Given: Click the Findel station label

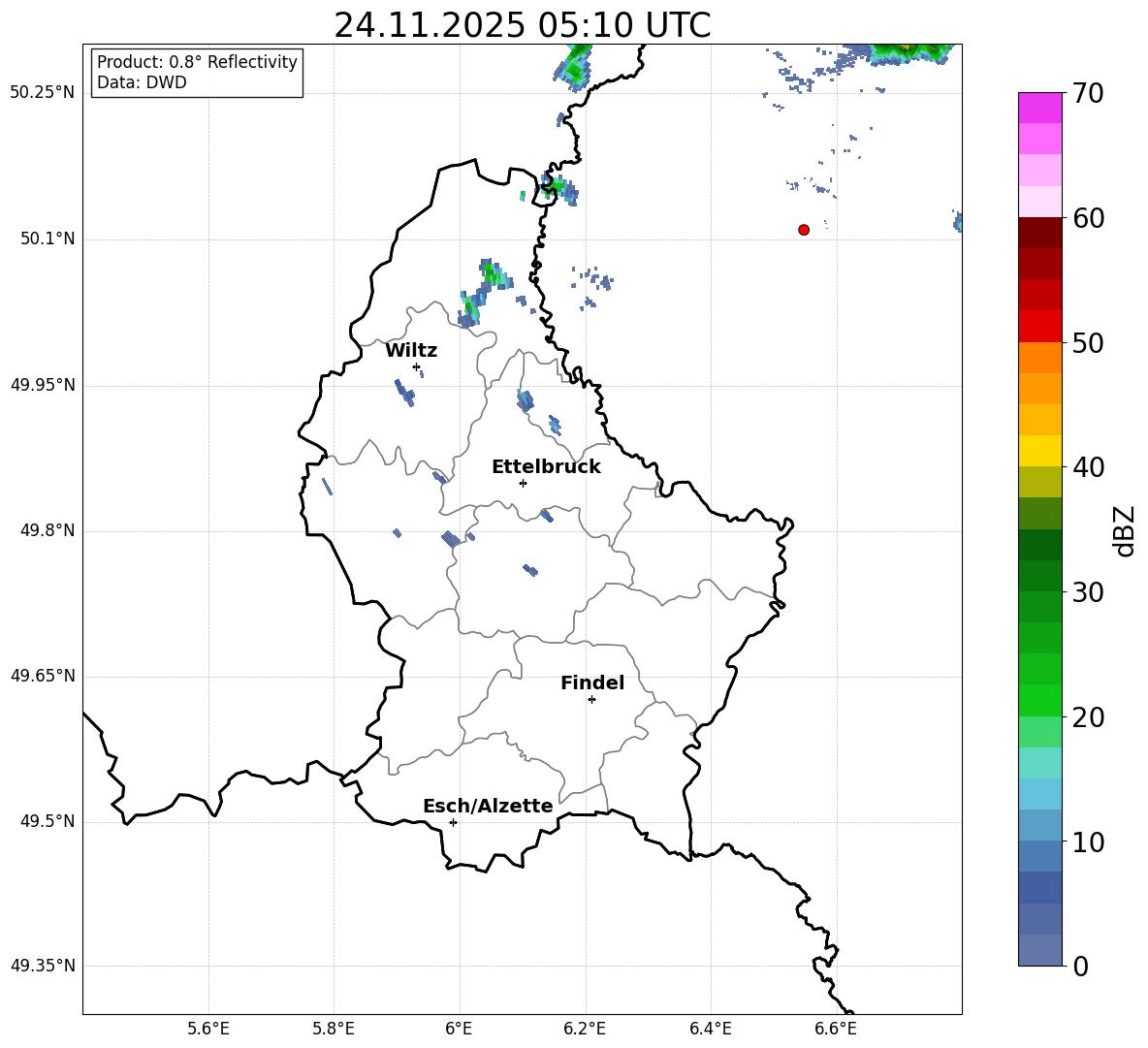Looking at the screenshot, I should pos(592,683).
